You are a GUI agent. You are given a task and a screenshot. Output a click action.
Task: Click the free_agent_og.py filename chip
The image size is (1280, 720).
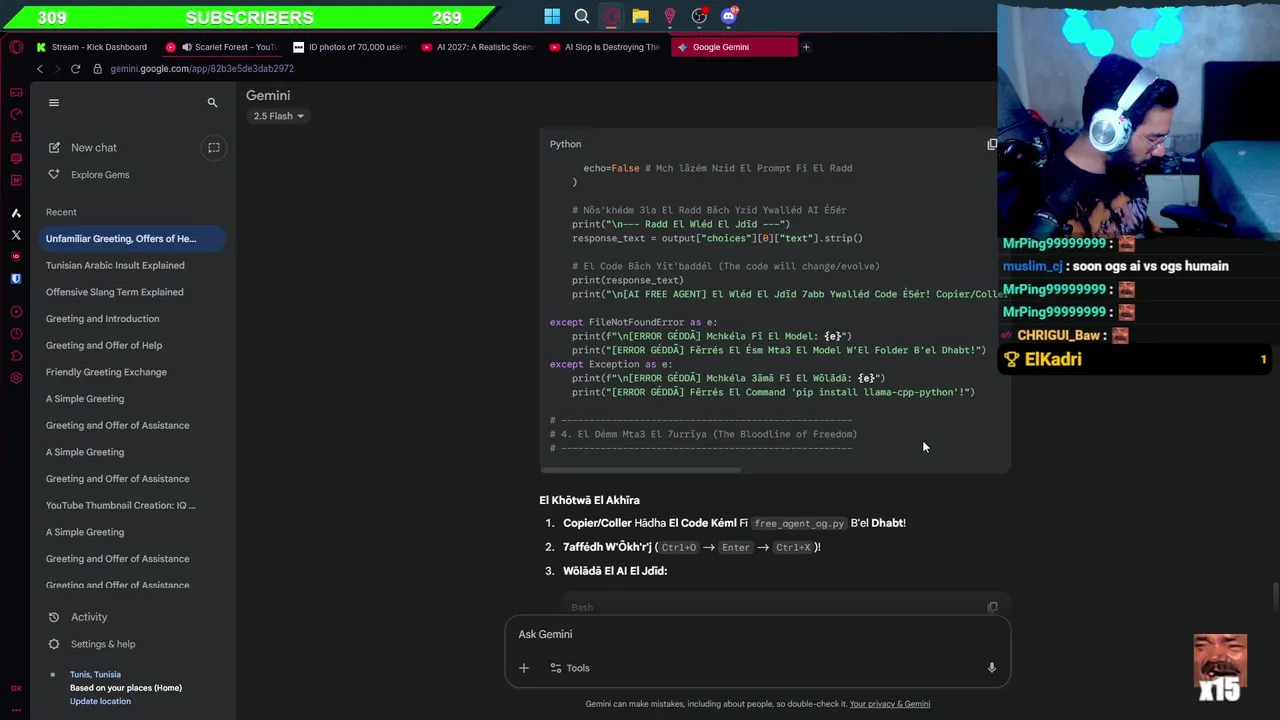(x=799, y=523)
